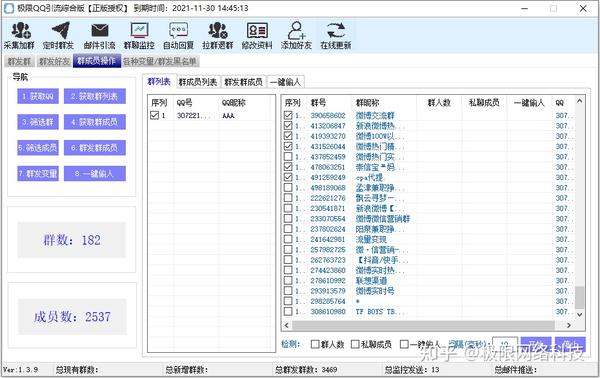
Task: Select the 微博实时号 group name
Action: (x=375, y=291)
